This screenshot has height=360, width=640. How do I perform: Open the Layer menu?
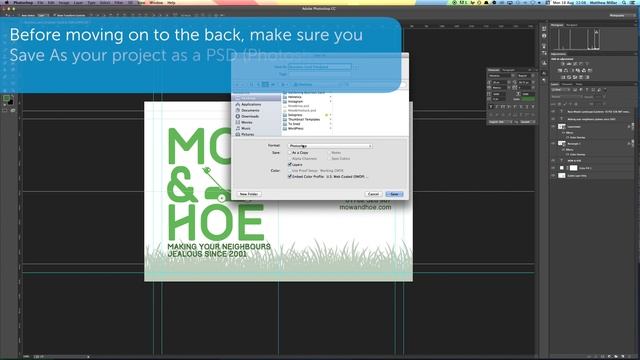[78, 2]
